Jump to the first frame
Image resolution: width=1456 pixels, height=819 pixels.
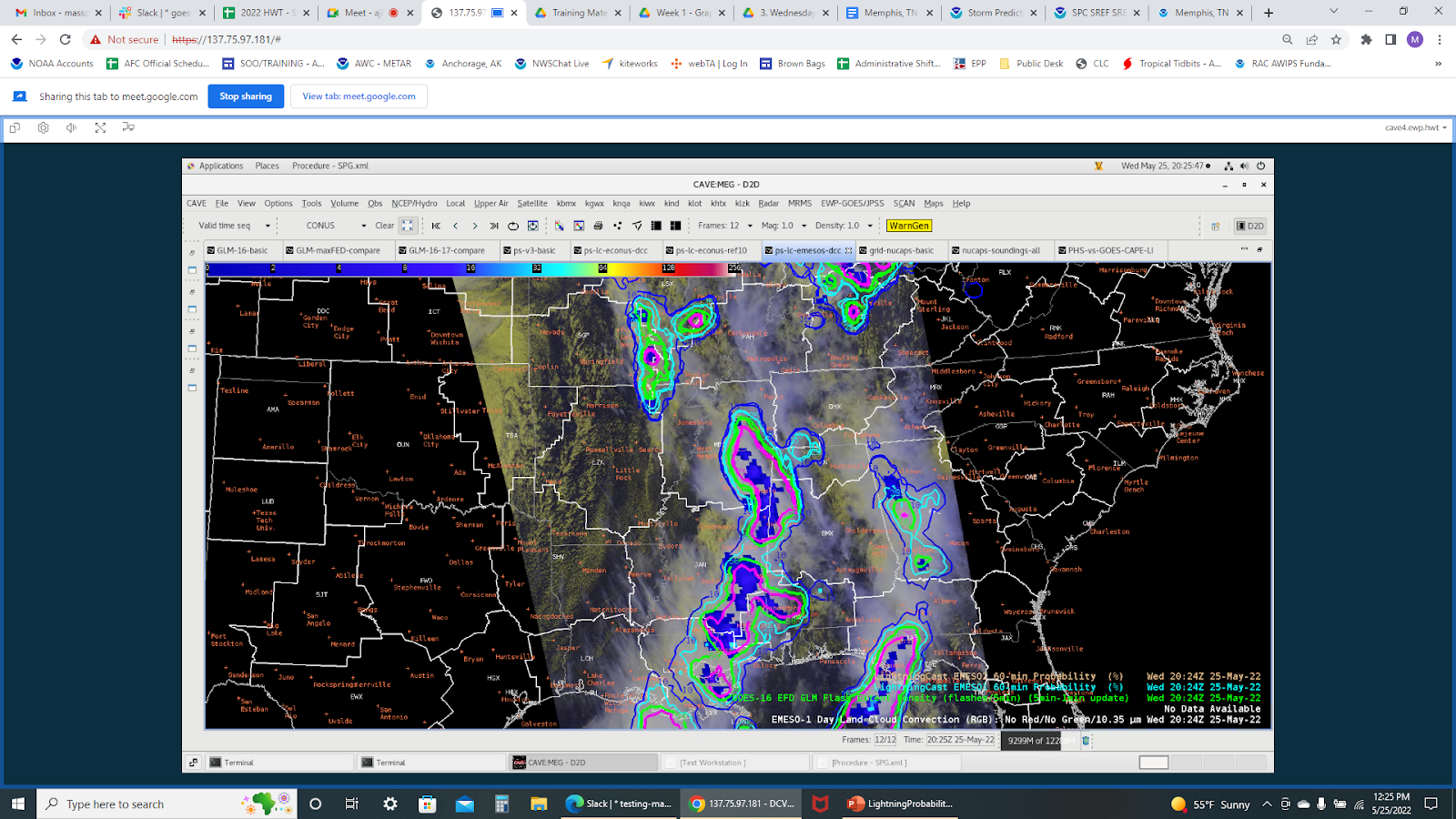436,226
